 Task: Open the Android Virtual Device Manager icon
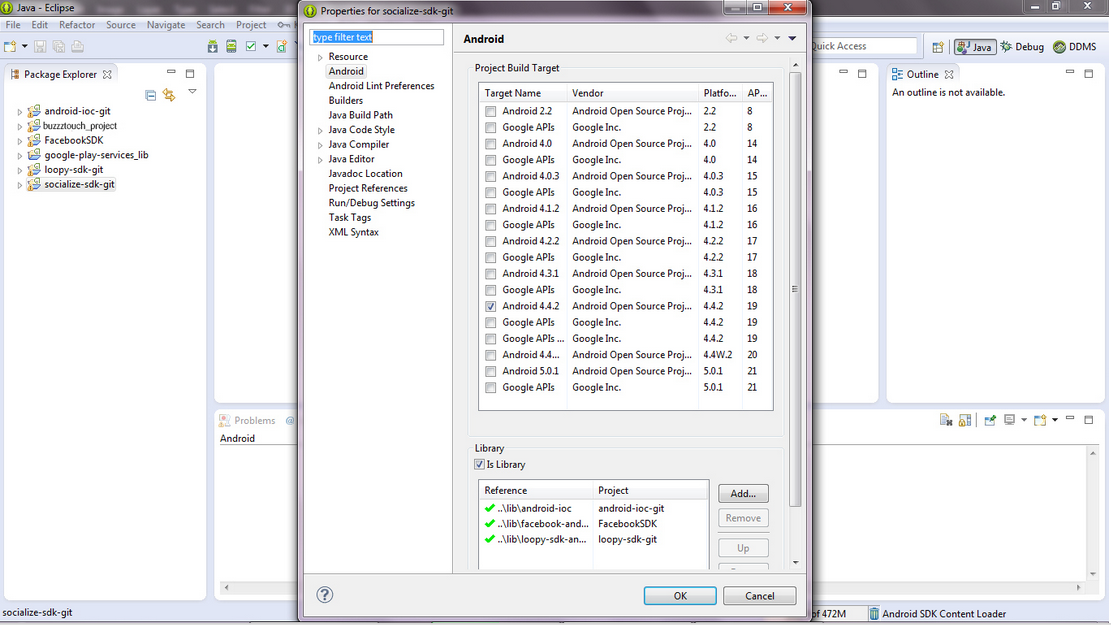pos(231,46)
